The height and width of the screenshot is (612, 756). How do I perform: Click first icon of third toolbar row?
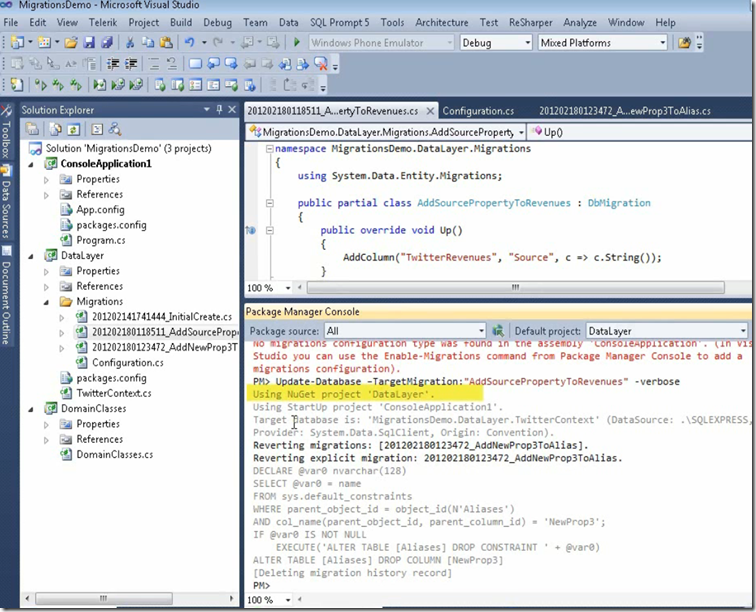click(17, 85)
